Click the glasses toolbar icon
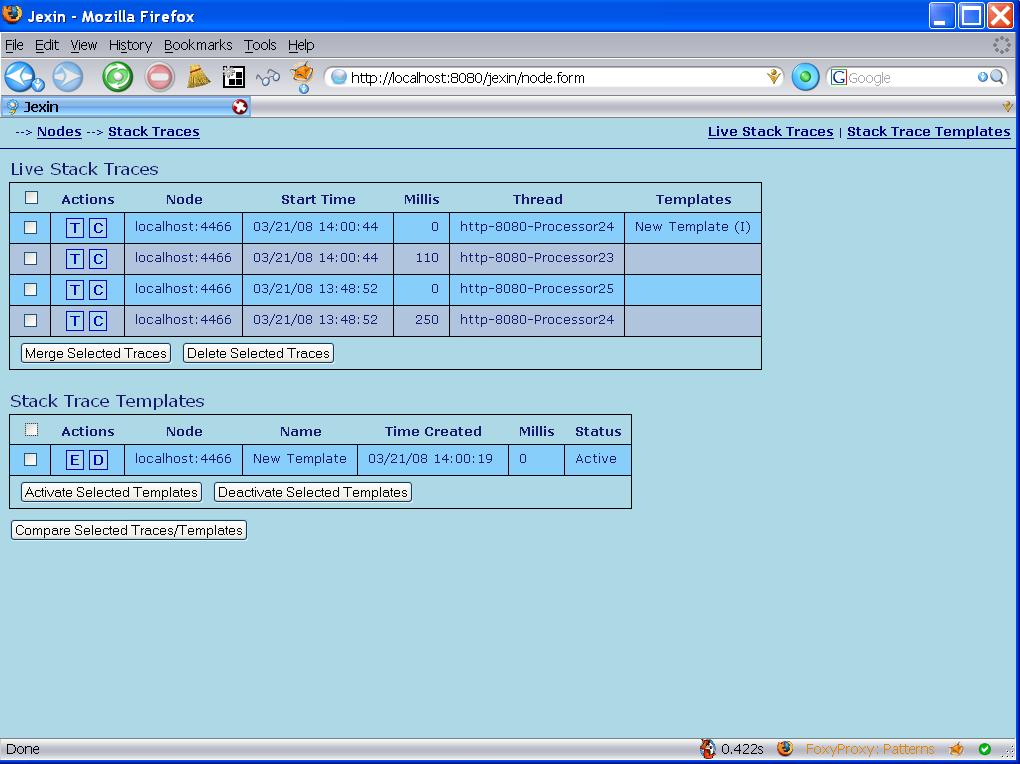1020x764 pixels. pos(267,78)
